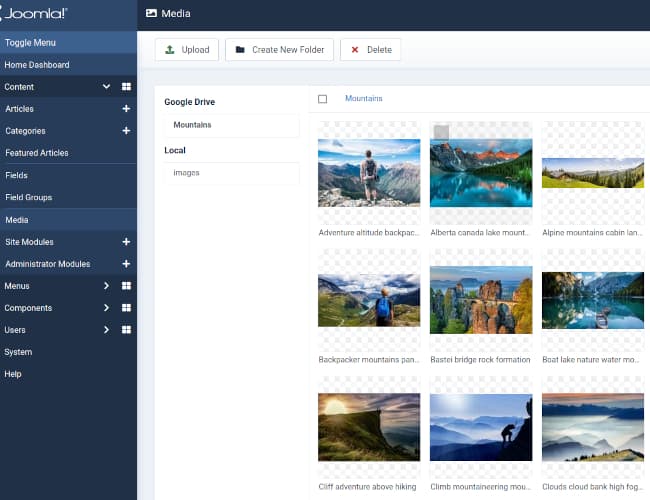The image size is (650, 500).
Task: Open the Content dashboard grid icon
Action: (126, 87)
